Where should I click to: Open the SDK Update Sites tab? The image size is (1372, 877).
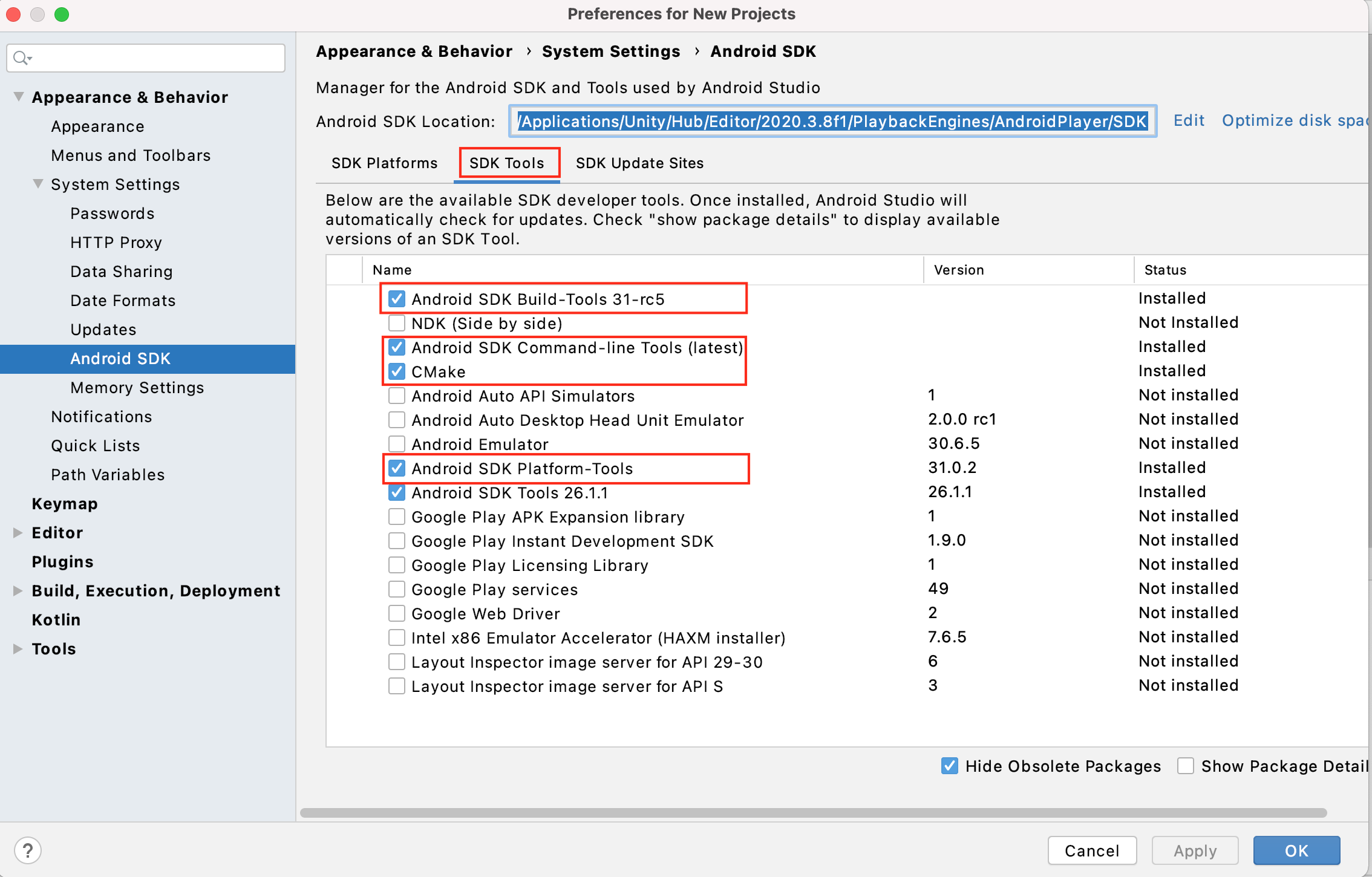(639, 163)
